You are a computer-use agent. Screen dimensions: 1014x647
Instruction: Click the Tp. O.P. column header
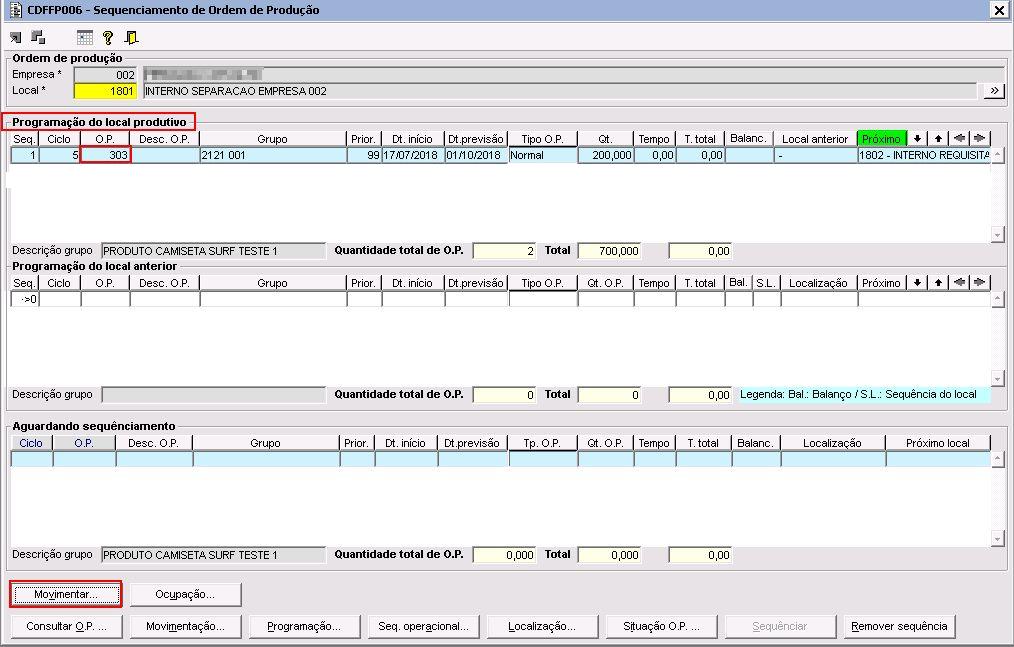[543, 443]
